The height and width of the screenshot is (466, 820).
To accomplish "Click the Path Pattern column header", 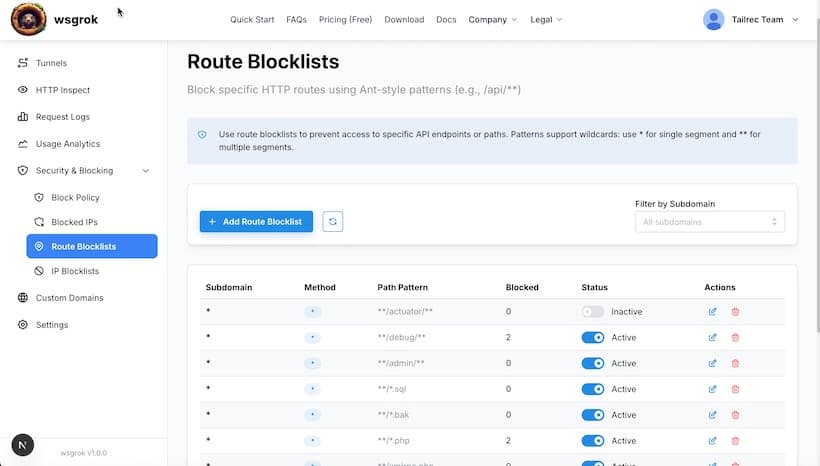I will click(x=403, y=287).
